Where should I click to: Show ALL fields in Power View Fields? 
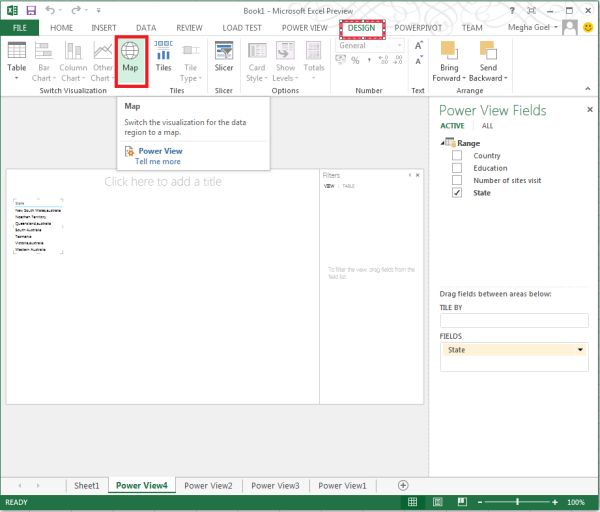[487, 126]
